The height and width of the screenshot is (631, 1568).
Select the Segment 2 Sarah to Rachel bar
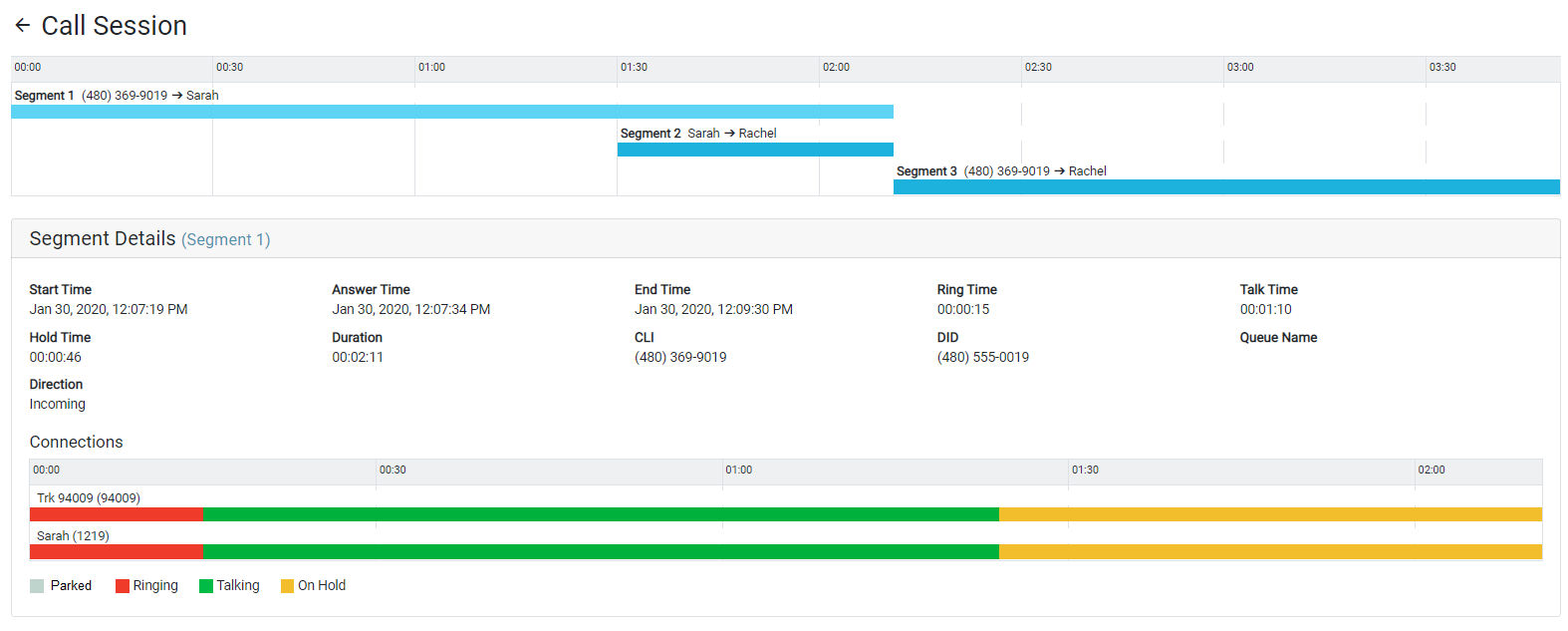[755, 150]
